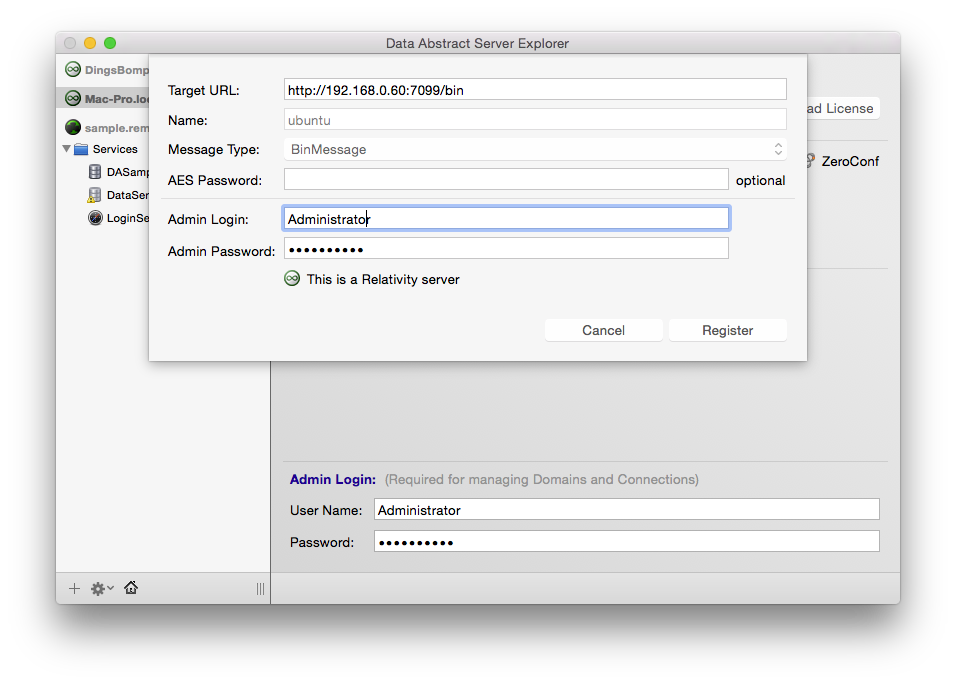The height and width of the screenshot is (684, 956).
Task: Click the Password field in main window
Action: point(627,541)
